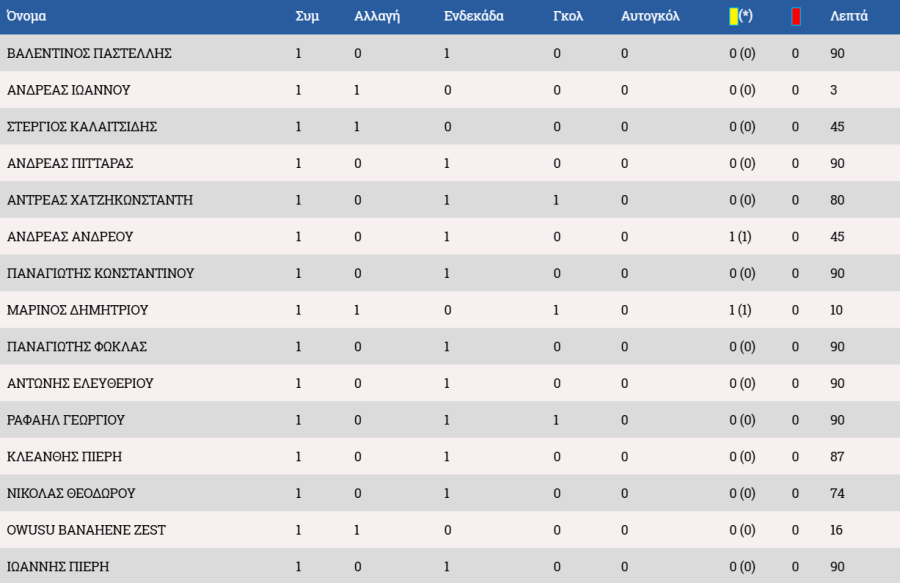Image resolution: width=900 pixels, height=583 pixels.
Task: Click the Αυτογκόλ column header
Action: pos(650,17)
